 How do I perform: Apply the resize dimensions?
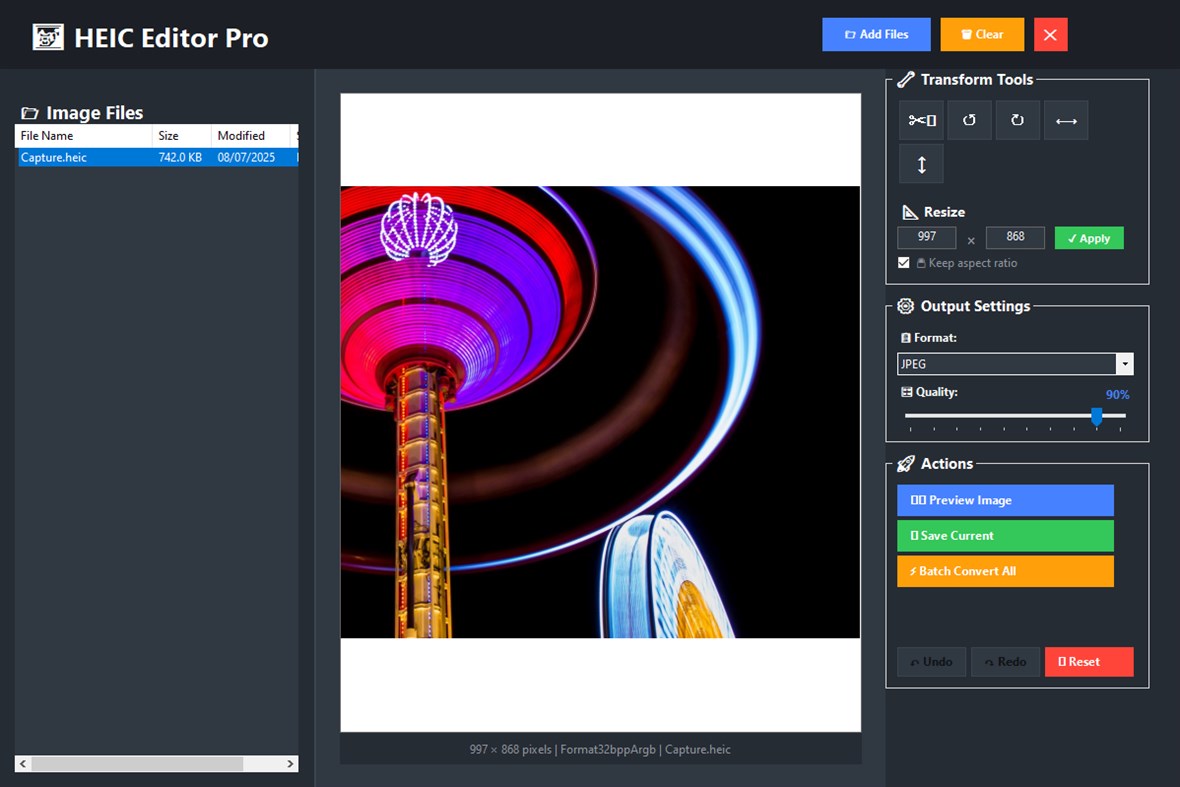(1088, 238)
